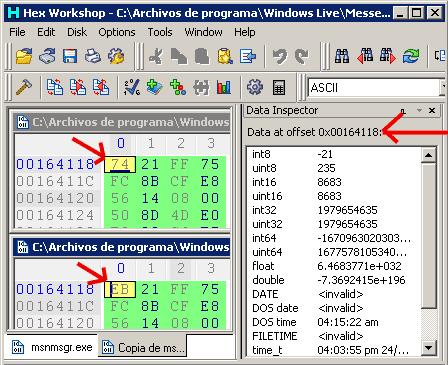Click the DOS time value 04:15:22 am
Screen dimensions: 448x365
point(348,322)
